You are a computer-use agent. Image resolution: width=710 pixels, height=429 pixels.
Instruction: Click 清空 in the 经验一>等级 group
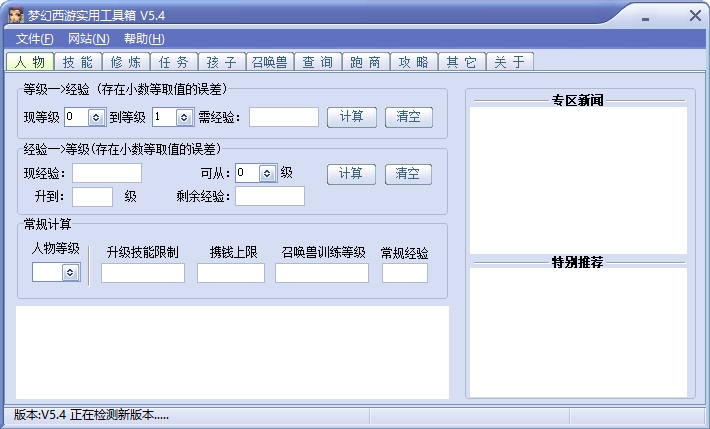coord(408,174)
